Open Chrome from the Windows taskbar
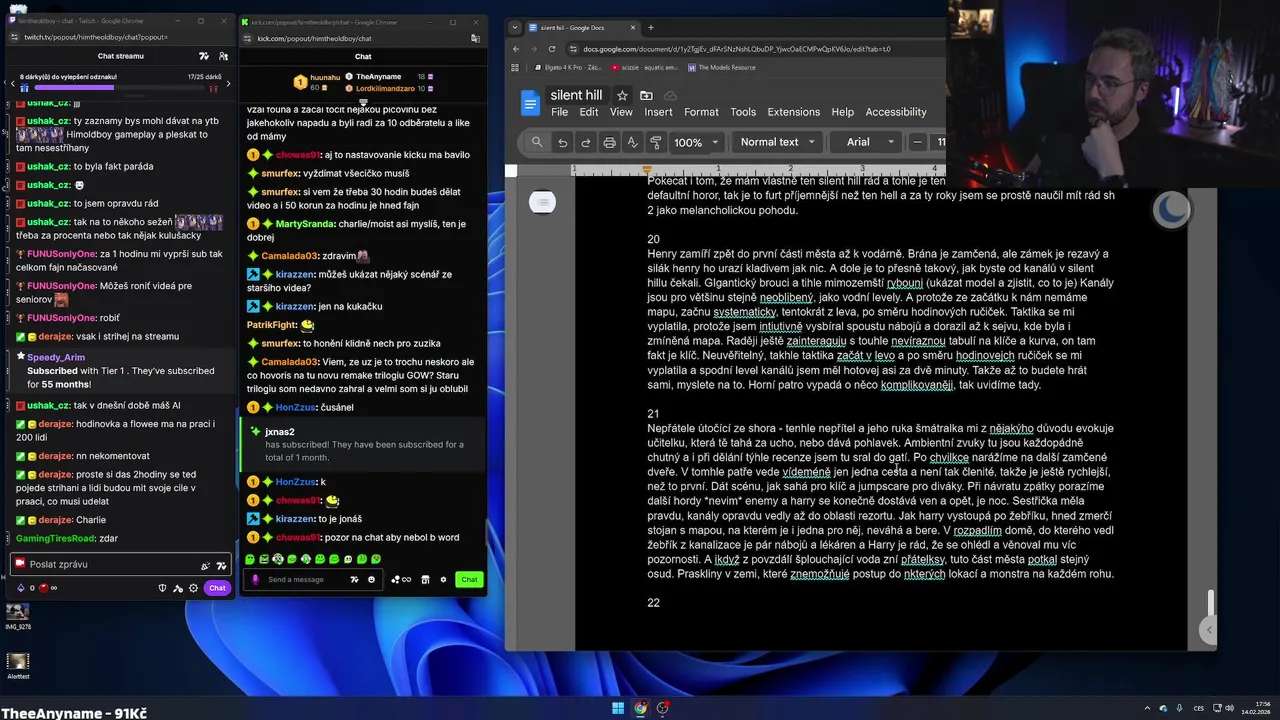The height and width of the screenshot is (720, 1280). [x=640, y=709]
